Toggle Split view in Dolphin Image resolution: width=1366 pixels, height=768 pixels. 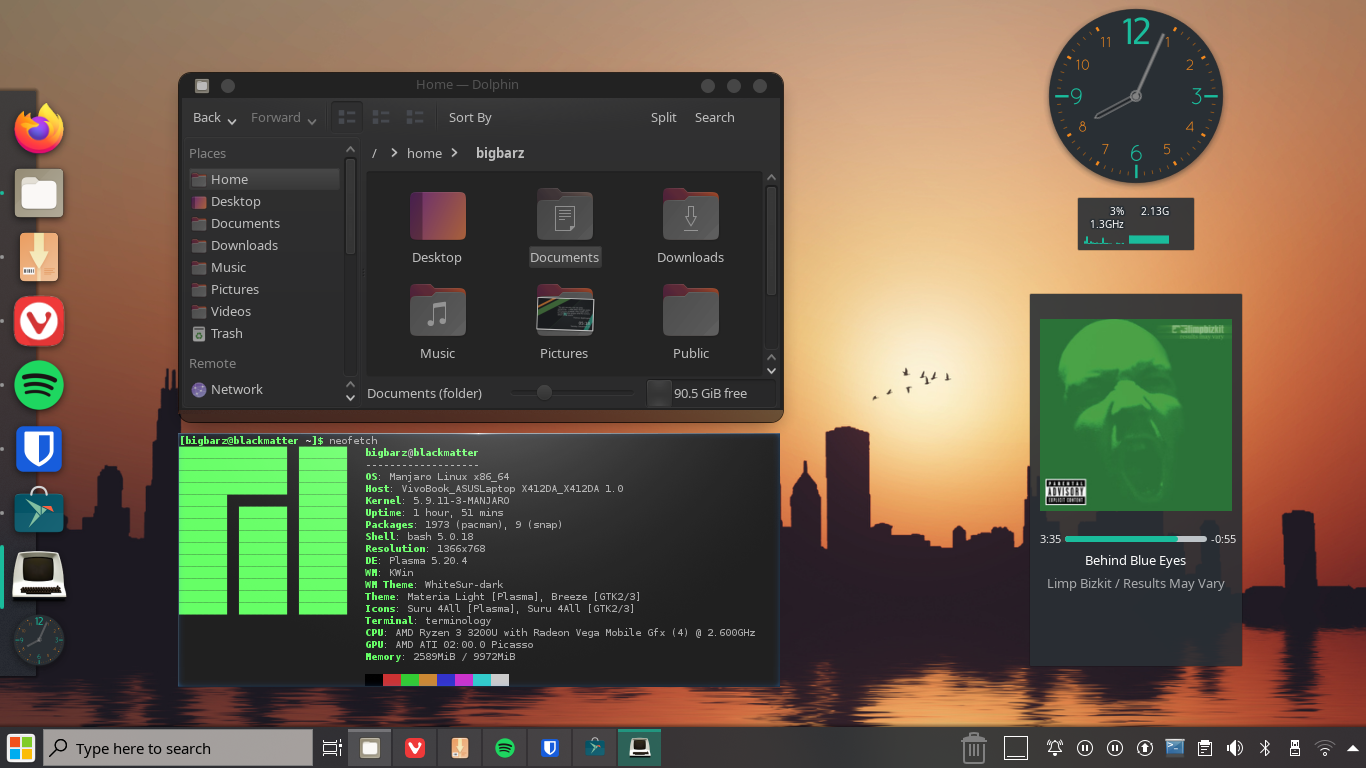coord(664,117)
